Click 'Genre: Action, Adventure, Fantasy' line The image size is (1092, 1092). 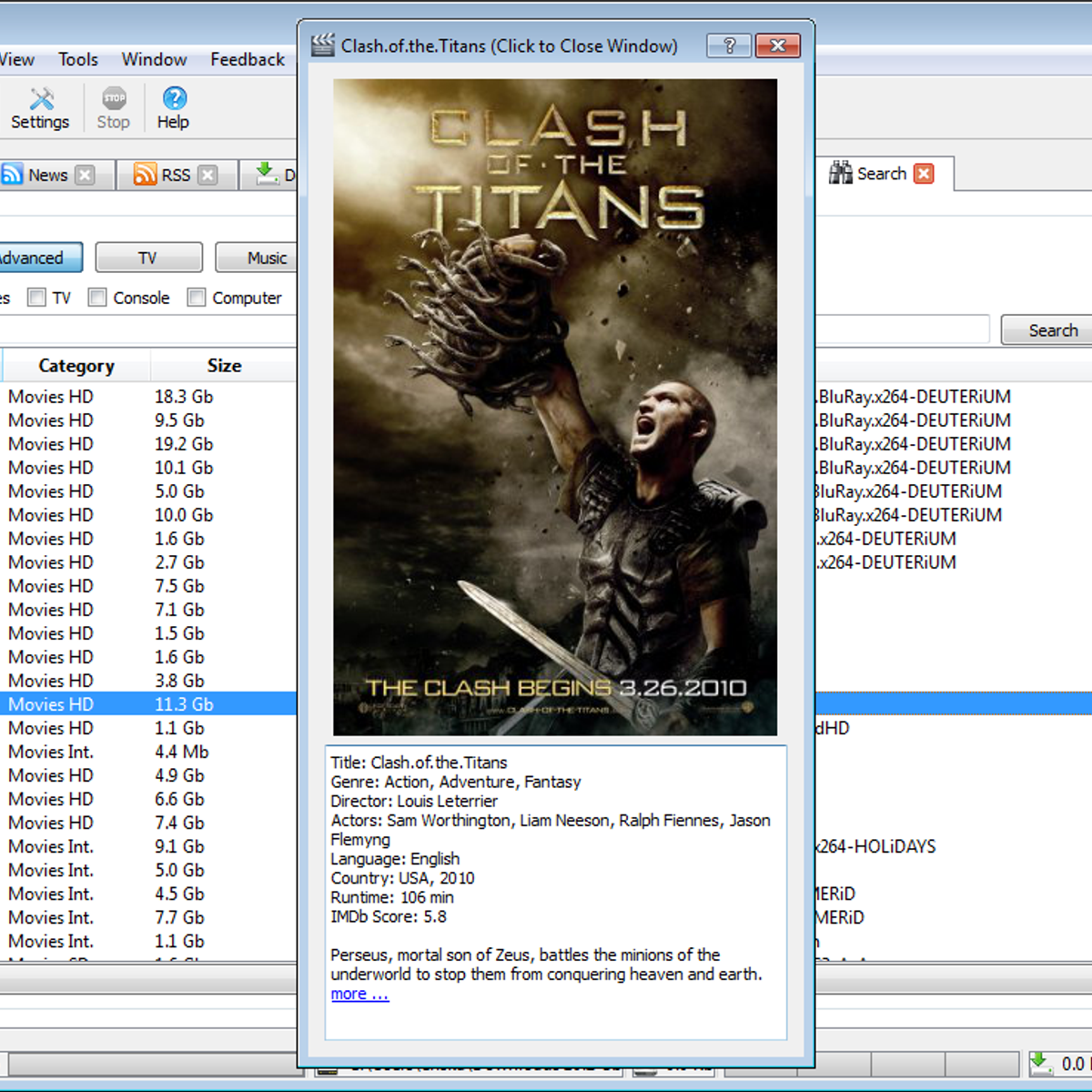tap(455, 782)
